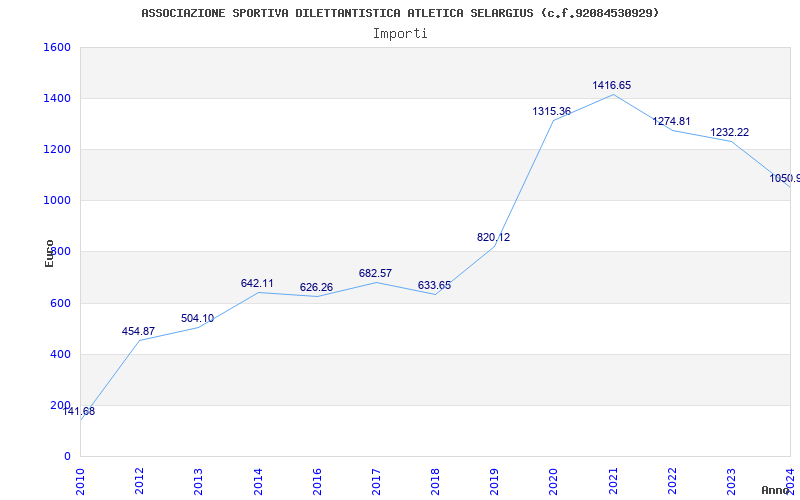Click the 'Euro' y-axis title
800x500 pixels.
click(x=49, y=253)
